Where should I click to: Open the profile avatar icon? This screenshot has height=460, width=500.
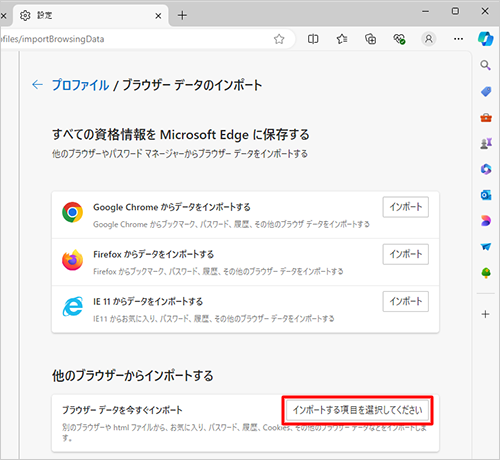429,39
